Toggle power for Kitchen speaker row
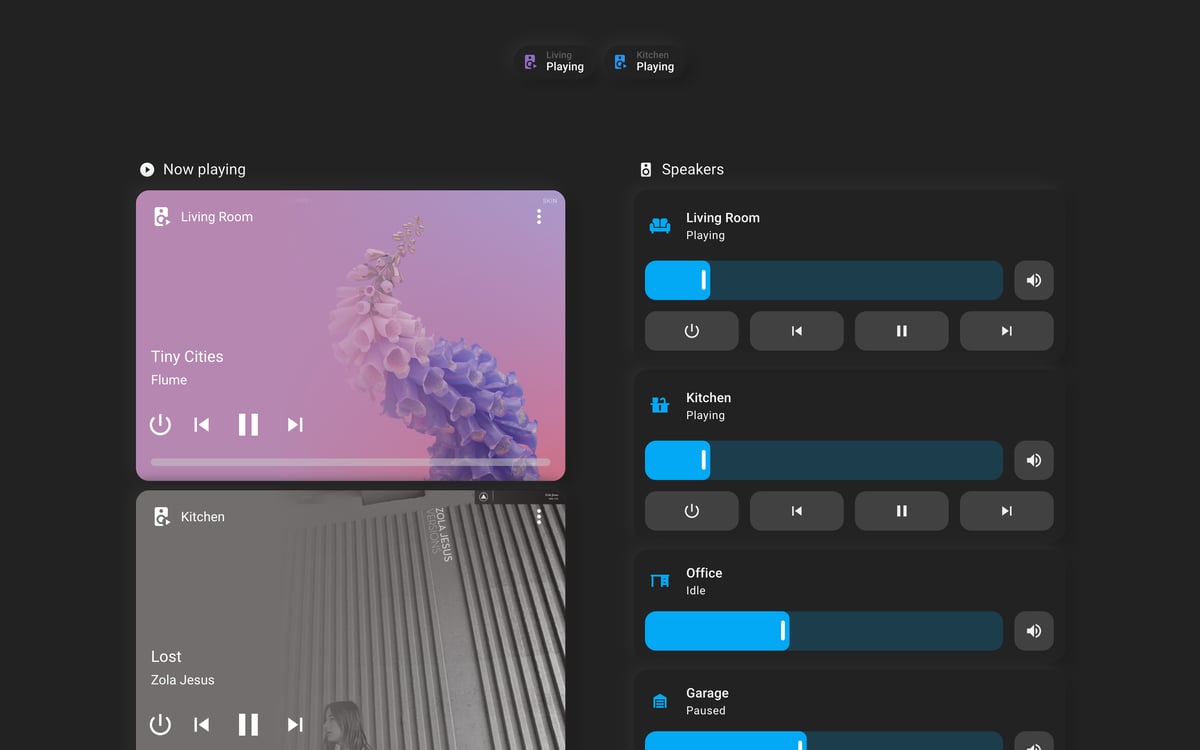Image resolution: width=1200 pixels, height=750 pixels. click(x=692, y=511)
